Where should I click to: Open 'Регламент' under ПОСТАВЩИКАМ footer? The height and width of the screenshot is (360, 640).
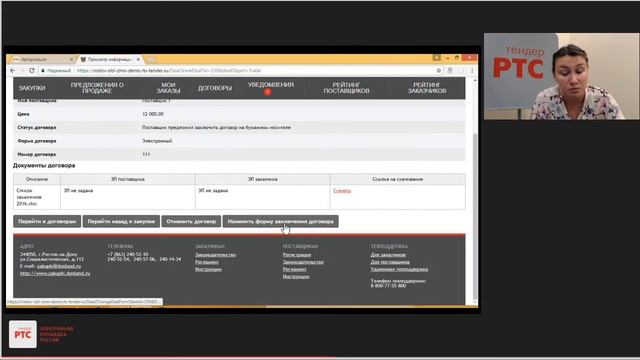294,269
